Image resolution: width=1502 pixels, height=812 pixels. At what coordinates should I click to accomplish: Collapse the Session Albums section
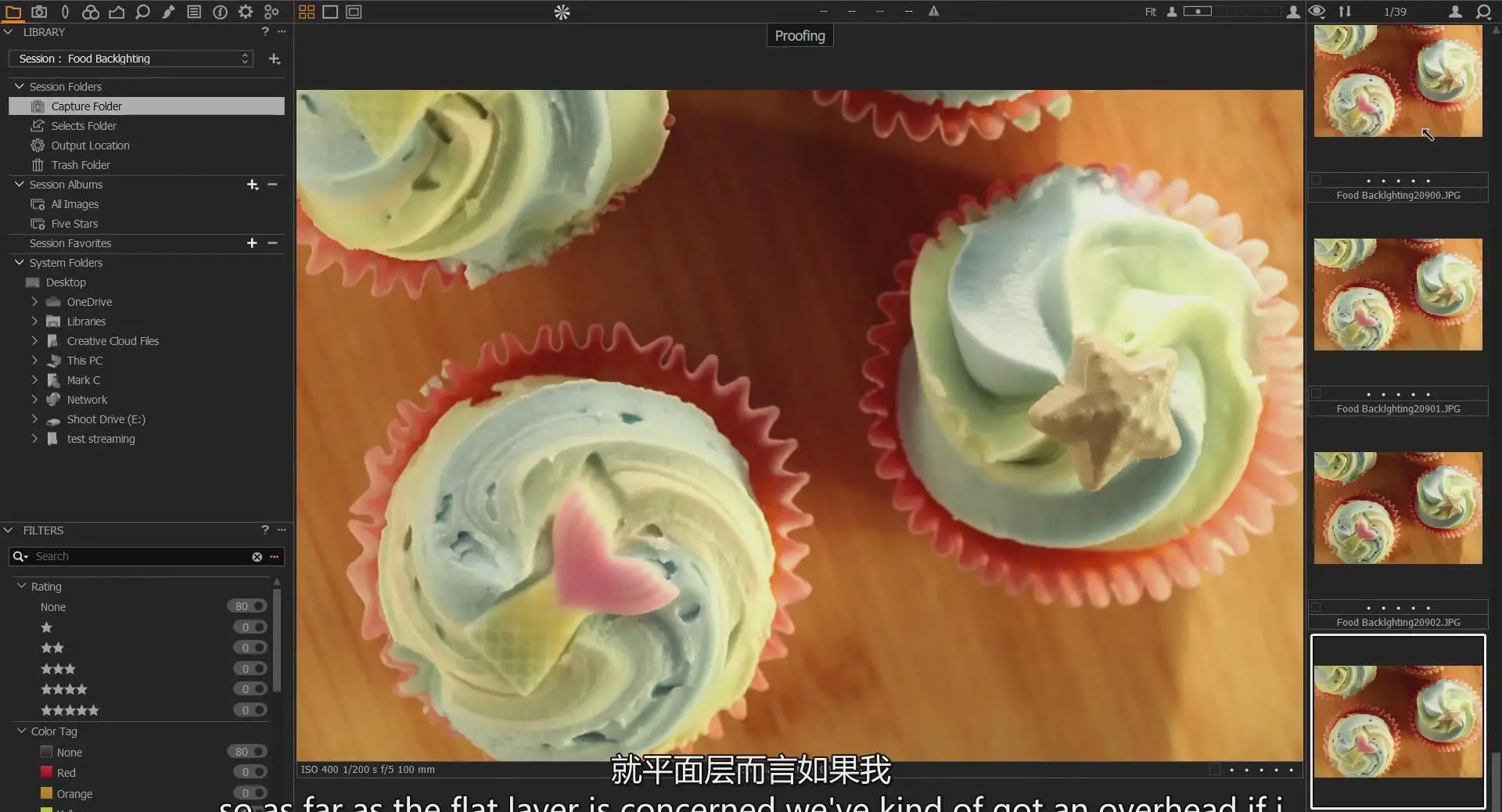pos(20,184)
